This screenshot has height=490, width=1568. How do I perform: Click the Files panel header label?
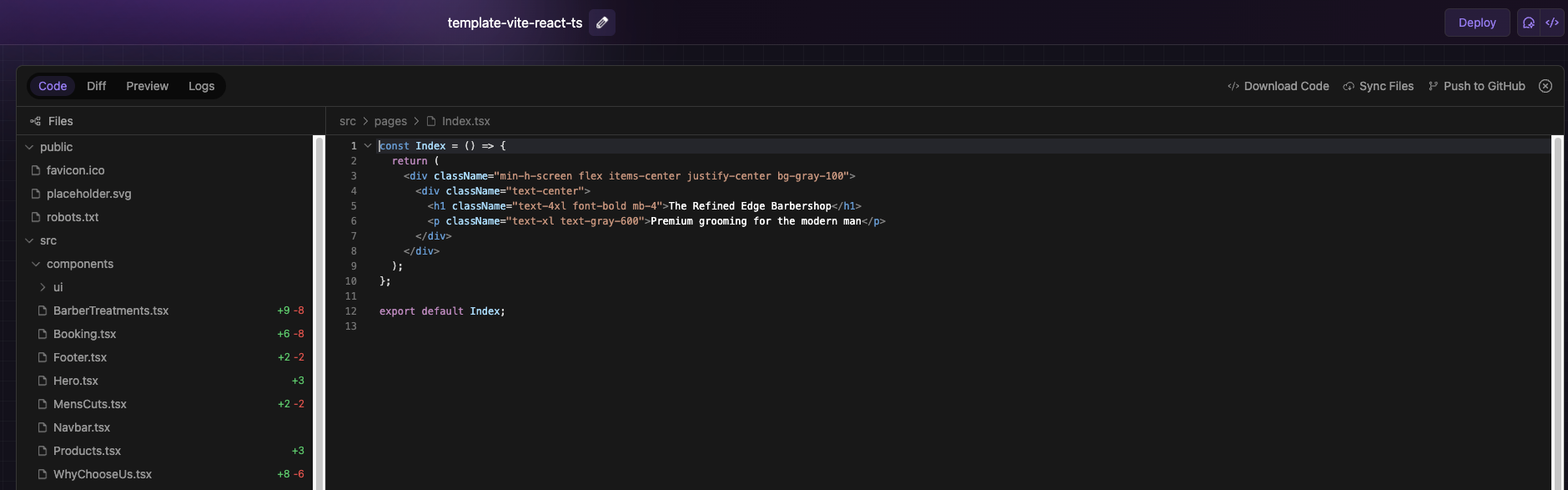61,121
